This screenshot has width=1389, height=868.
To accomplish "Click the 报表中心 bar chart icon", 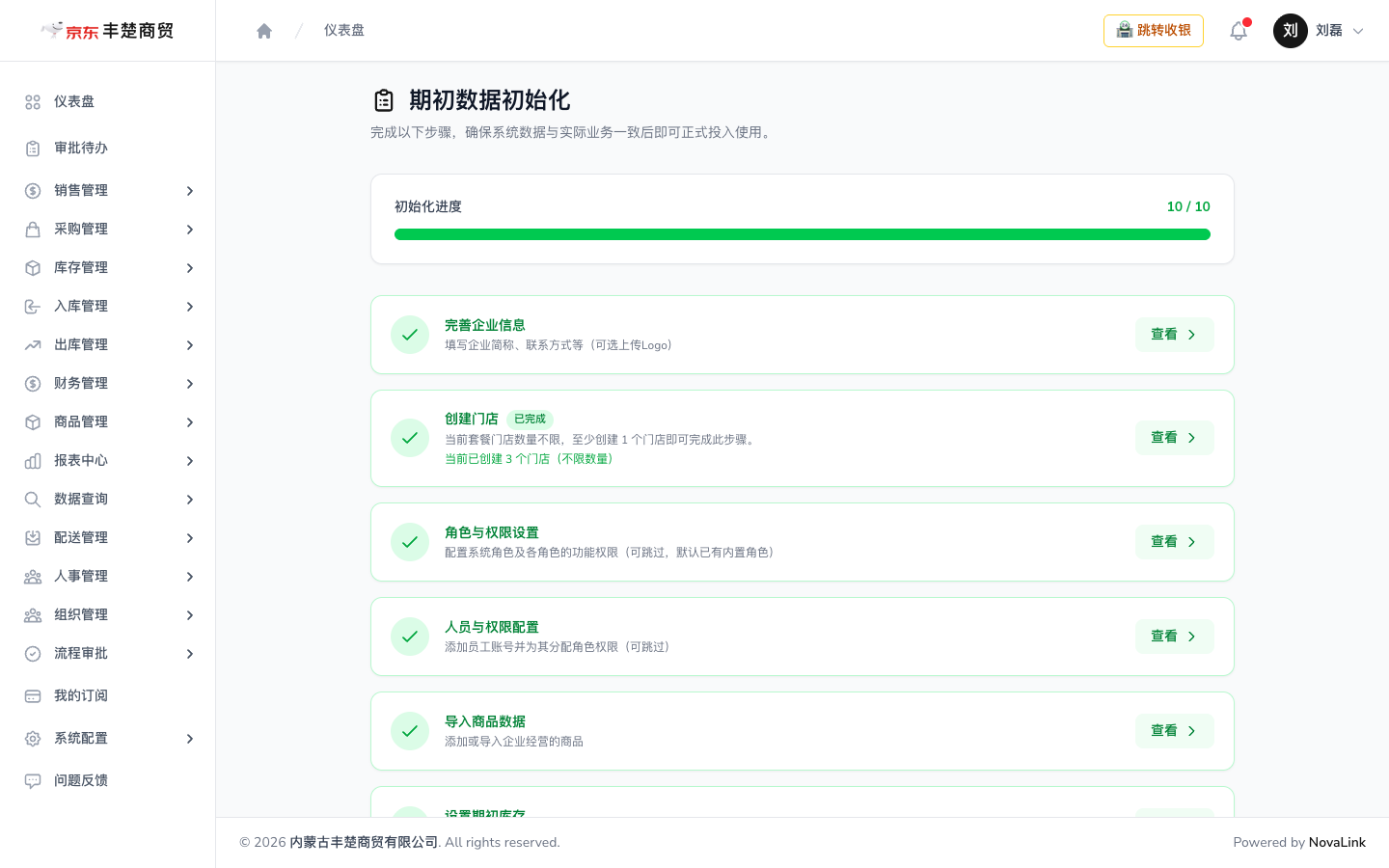I will coord(33,461).
